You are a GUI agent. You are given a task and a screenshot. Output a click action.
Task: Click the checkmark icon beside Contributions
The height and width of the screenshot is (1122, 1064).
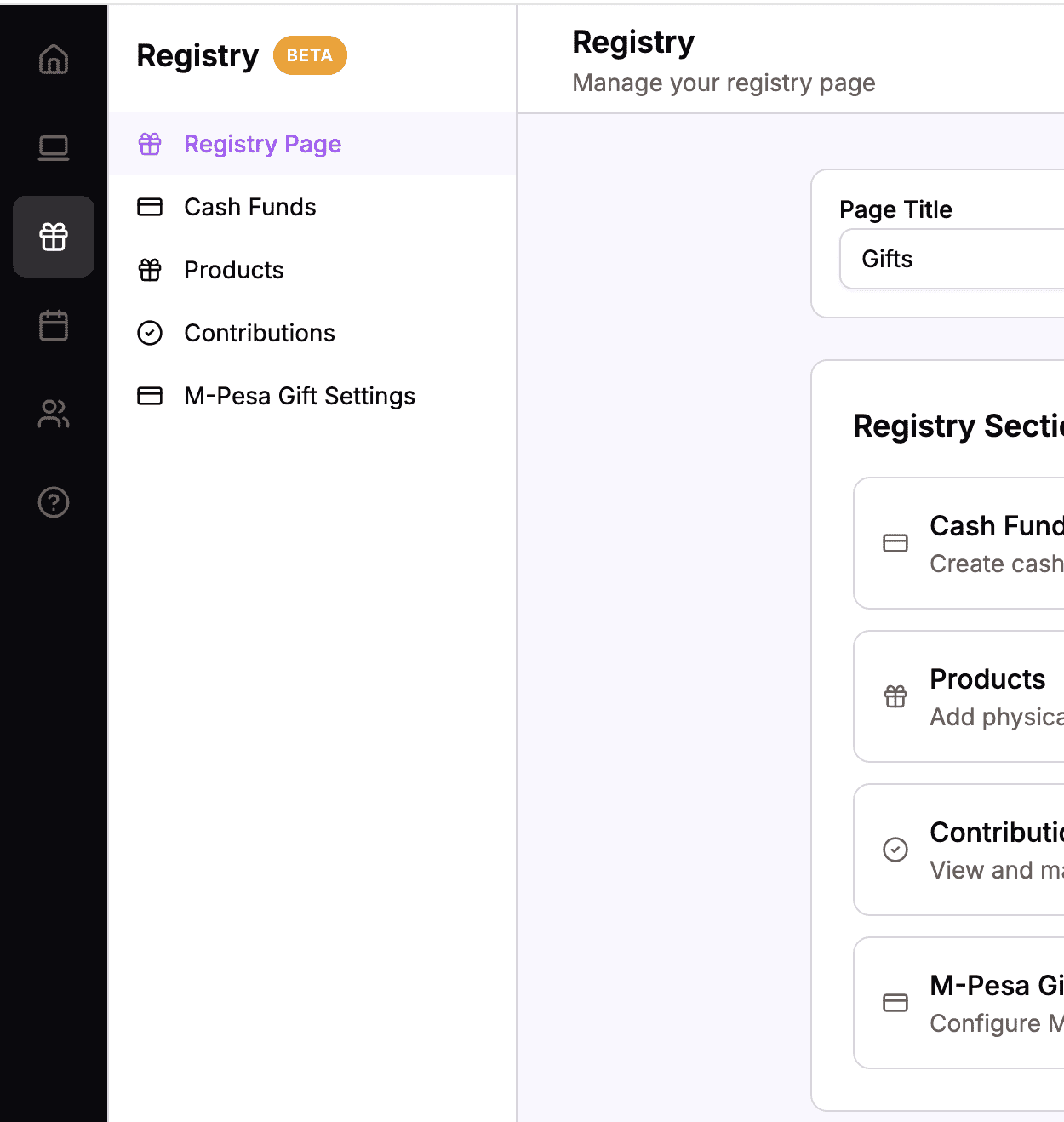150,333
